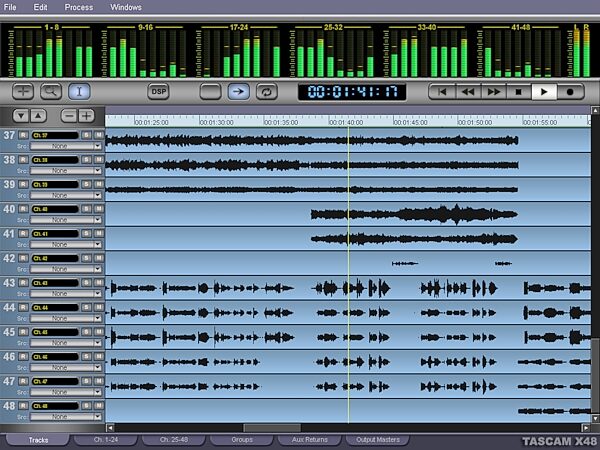Zoom out timeline with minus button
600x450 pixels.
click(69, 116)
